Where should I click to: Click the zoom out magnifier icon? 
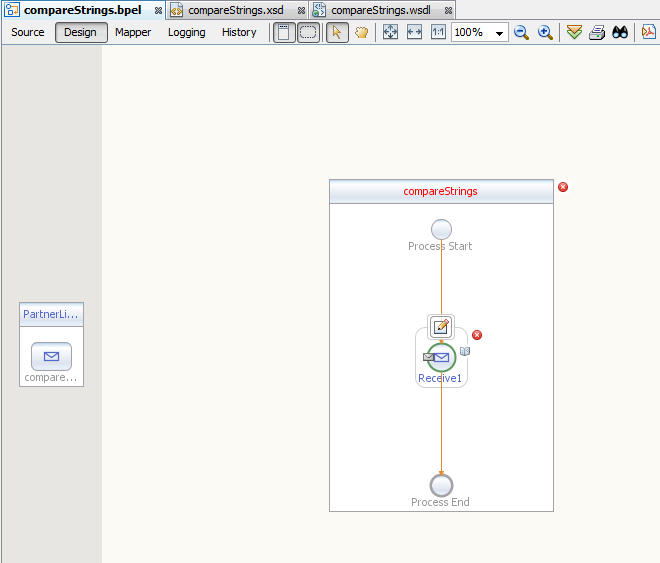pyautogui.click(x=521, y=32)
